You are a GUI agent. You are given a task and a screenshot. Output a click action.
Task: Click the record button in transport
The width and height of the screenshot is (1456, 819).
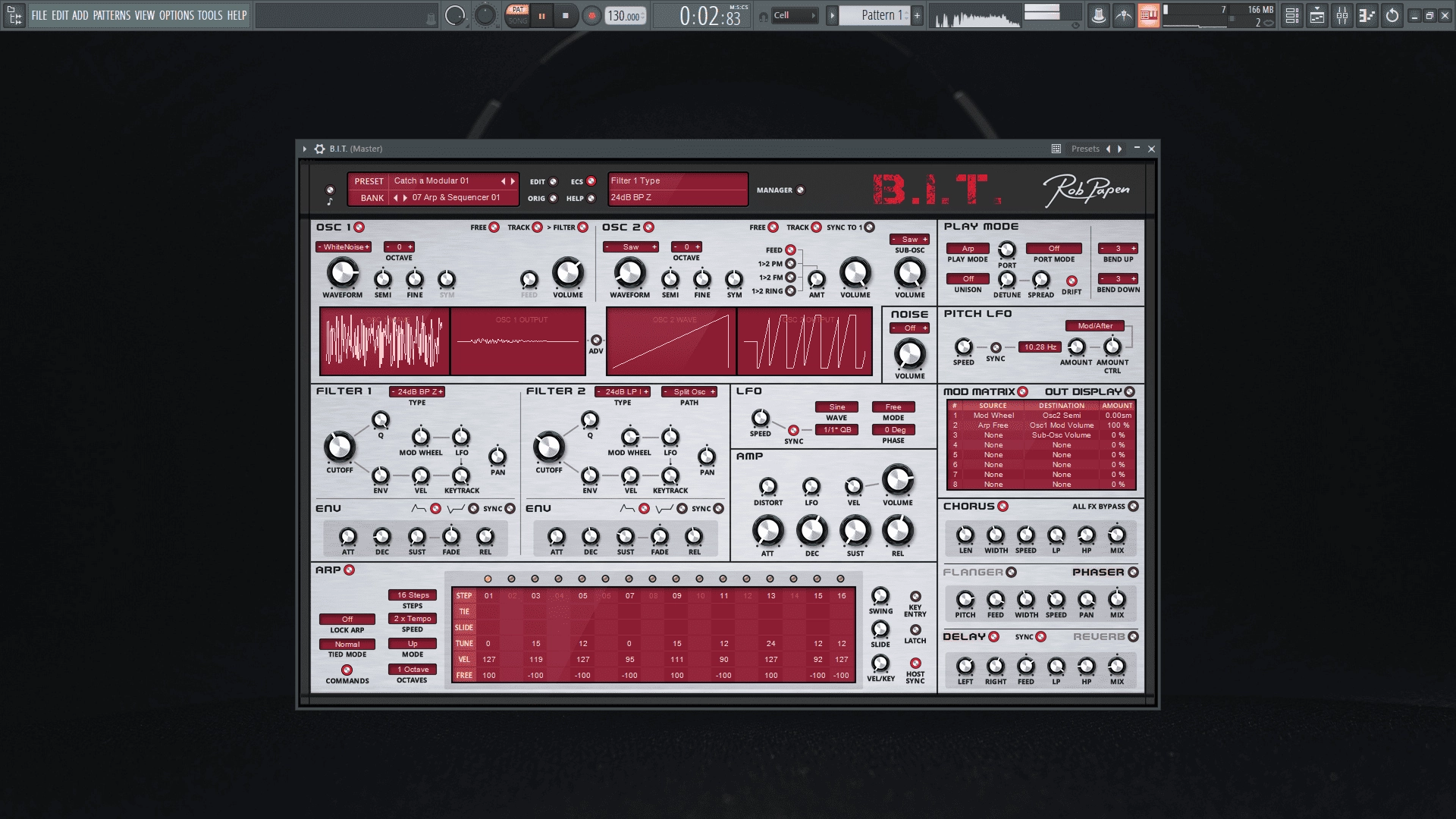pos(591,16)
